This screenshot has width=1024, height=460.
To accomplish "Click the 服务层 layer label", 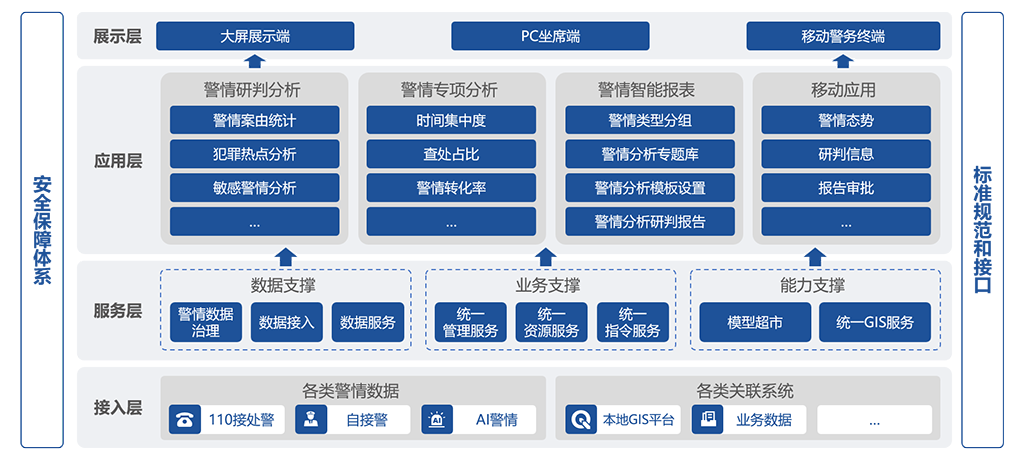I will (x=118, y=311).
